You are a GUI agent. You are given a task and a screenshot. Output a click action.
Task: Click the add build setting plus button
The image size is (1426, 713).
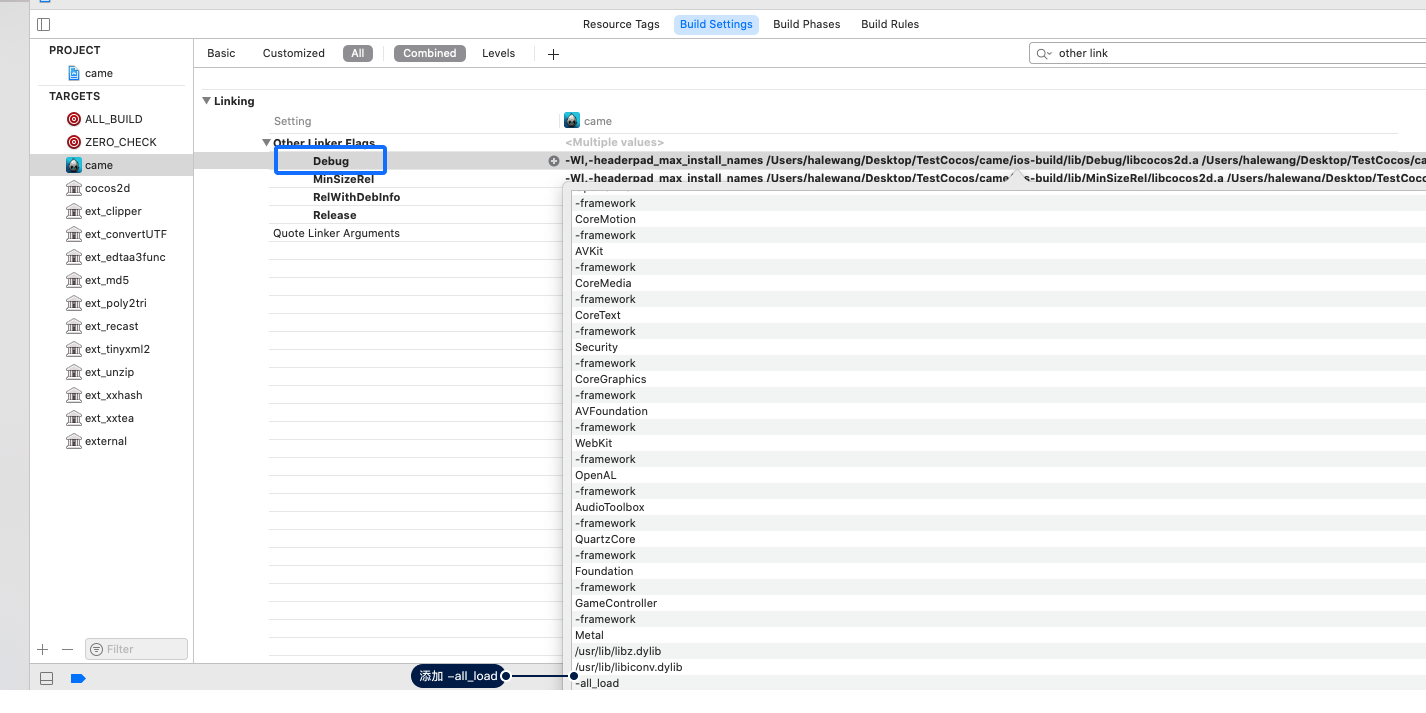[553, 54]
